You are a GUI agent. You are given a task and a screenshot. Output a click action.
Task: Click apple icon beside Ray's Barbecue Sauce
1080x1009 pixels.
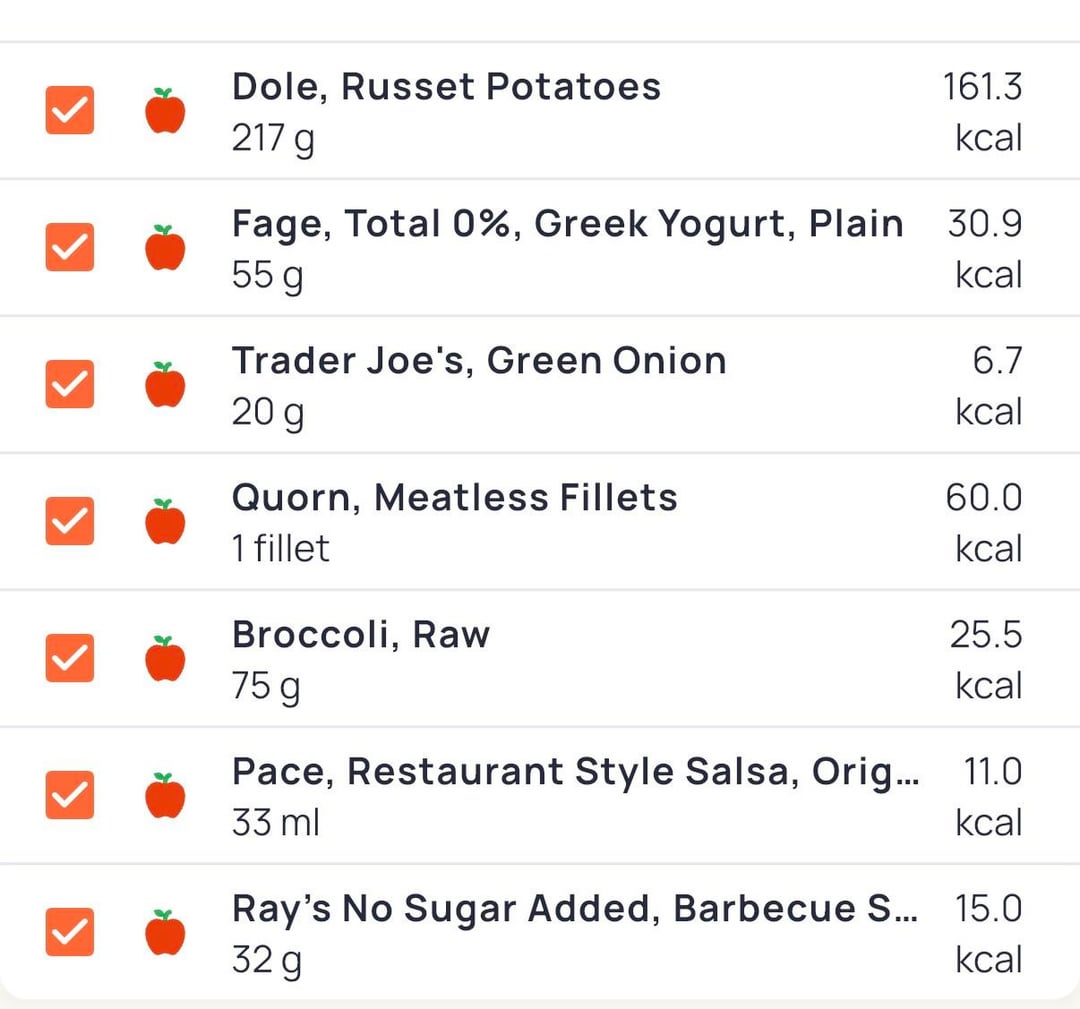165,933
